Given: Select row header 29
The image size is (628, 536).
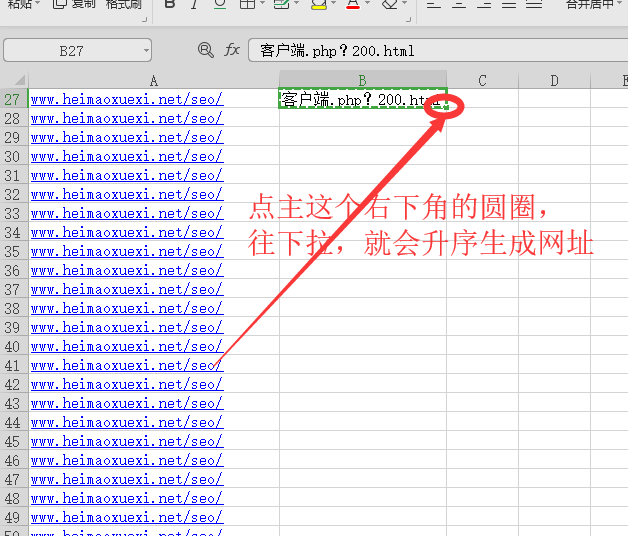Looking at the screenshot, I should tap(12, 137).
